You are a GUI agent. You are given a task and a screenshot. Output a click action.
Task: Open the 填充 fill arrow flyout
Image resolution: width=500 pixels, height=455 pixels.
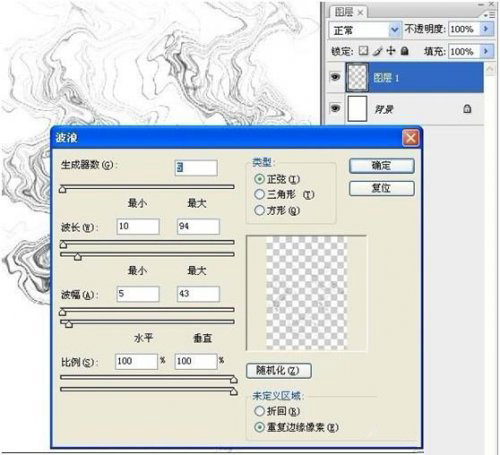point(486,51)
